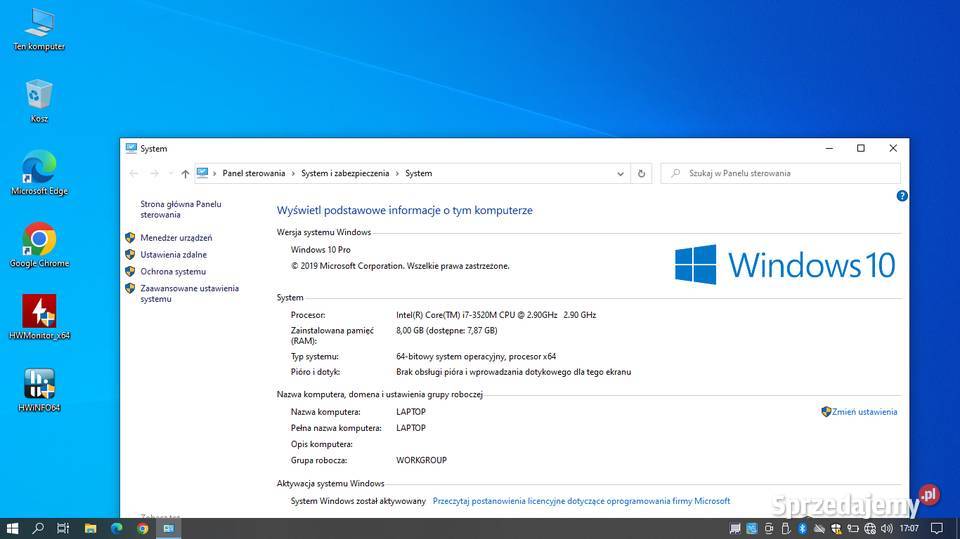The height and width of the screenshot is (539, 960).
Task: Click the WORKGROUP value
Action: coord(421,460)
